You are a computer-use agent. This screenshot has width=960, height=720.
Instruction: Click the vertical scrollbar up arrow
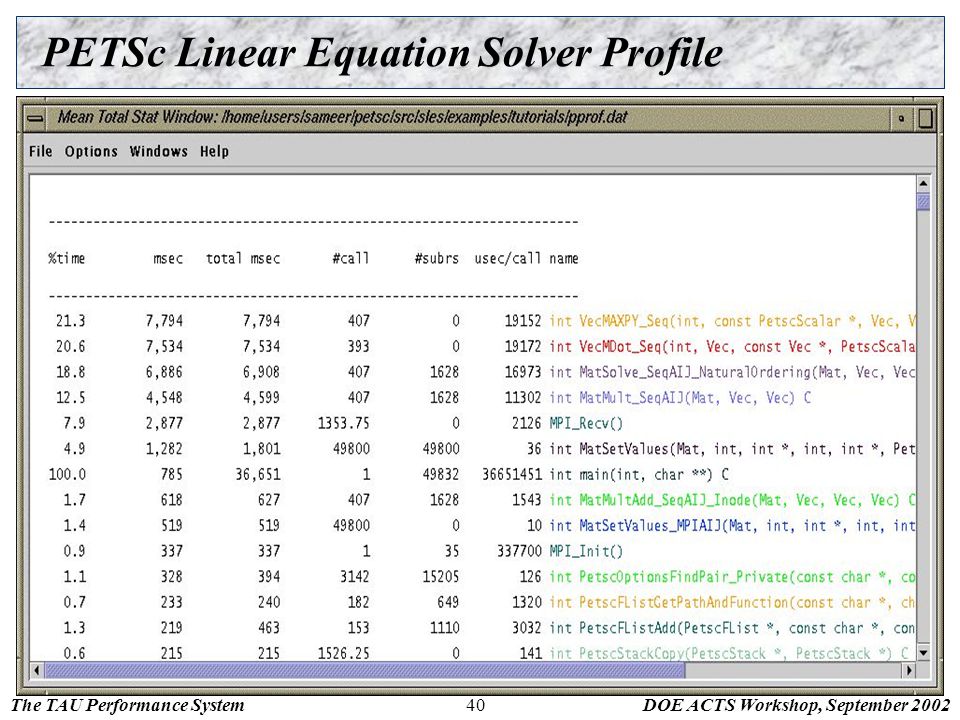923,183
